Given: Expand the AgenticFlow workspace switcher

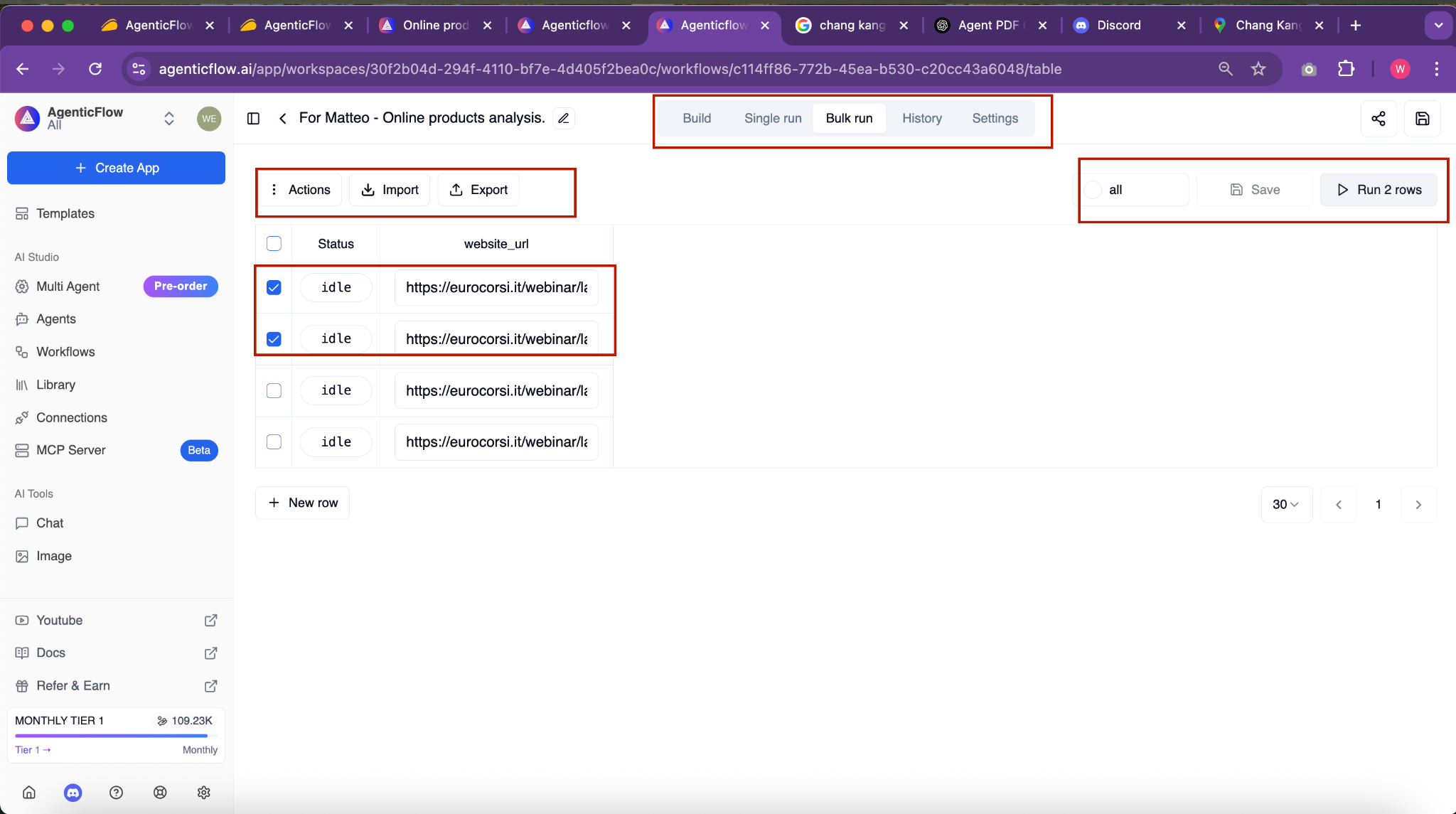Looking at the screenshot, I should click(168, 119).
